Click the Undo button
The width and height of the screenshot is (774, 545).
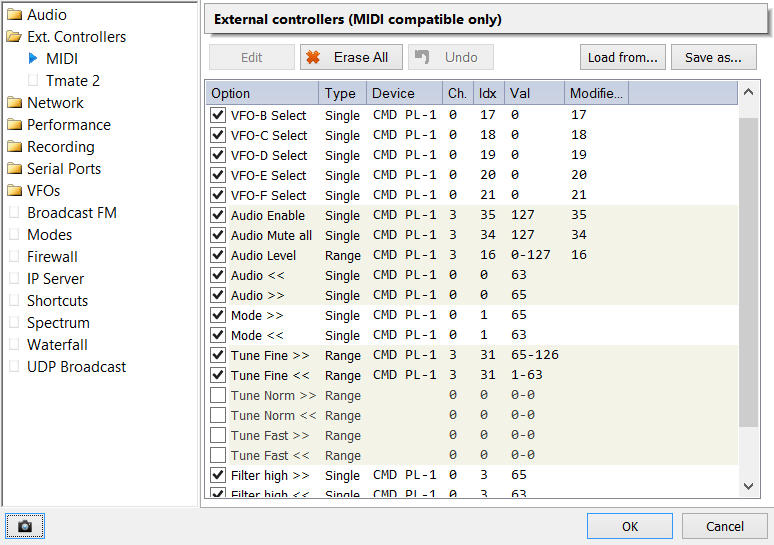point(451,57)
